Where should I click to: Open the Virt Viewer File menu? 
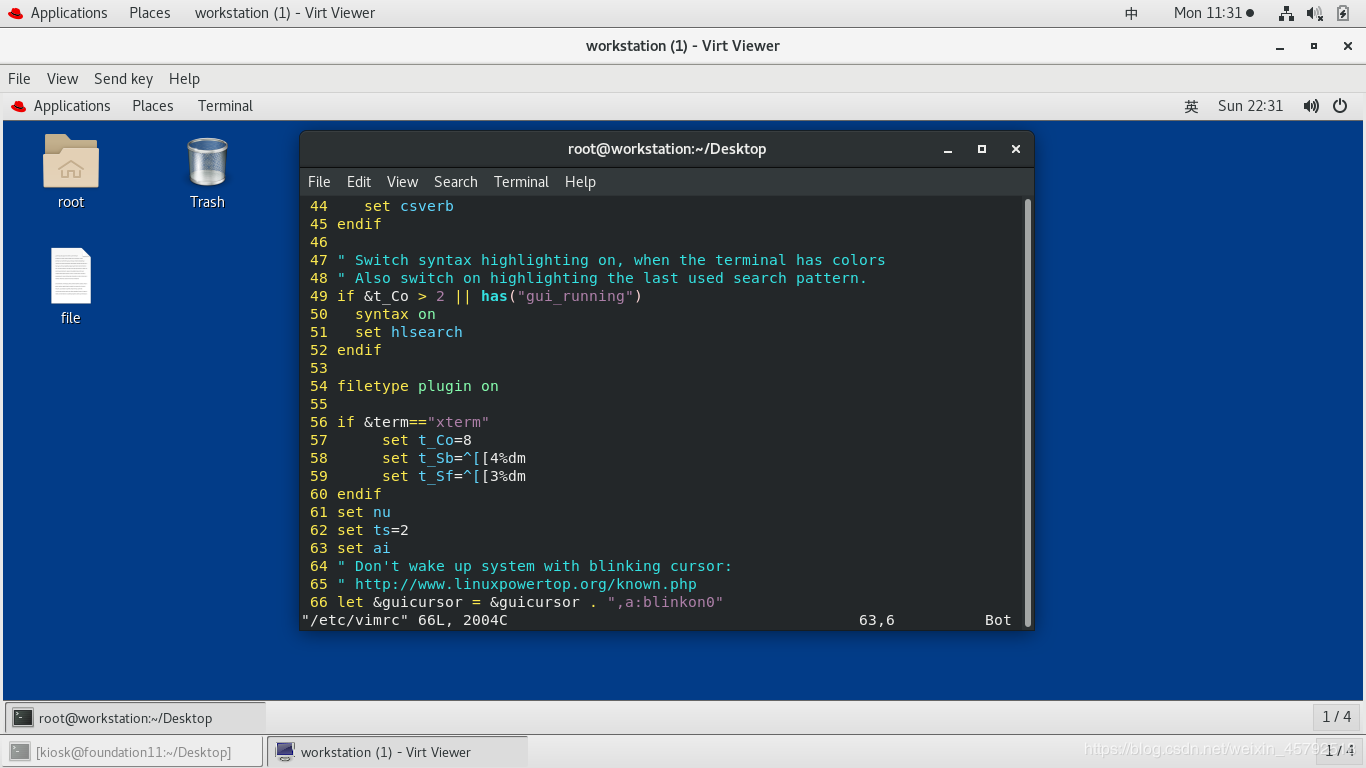tap(19, 79)
